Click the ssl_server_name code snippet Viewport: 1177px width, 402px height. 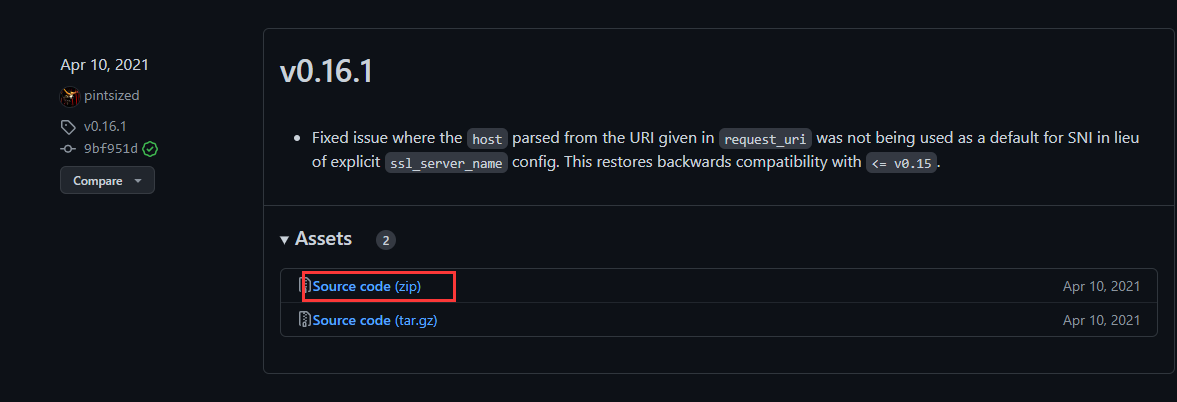point(446,163)
